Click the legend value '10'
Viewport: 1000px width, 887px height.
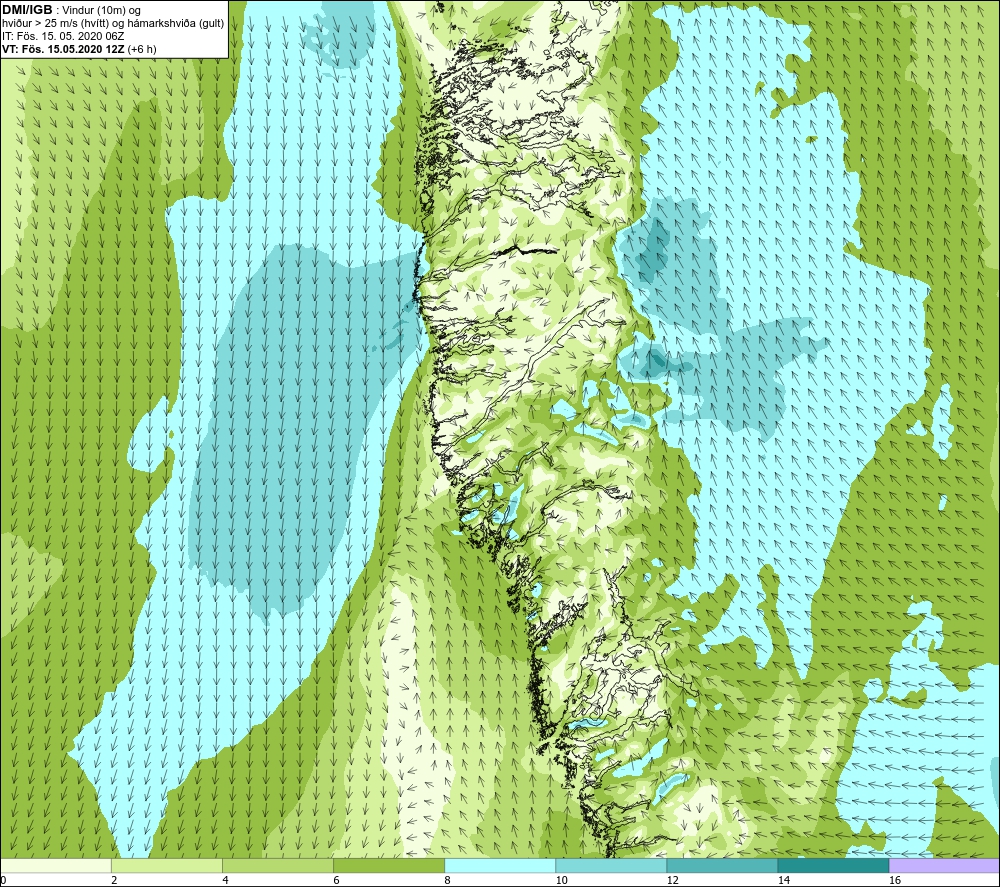[x=561, y=880]
